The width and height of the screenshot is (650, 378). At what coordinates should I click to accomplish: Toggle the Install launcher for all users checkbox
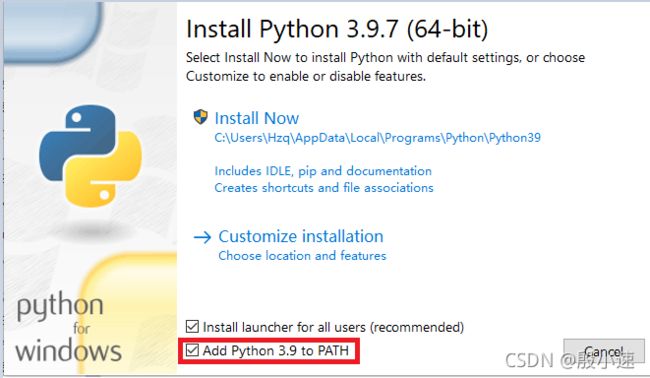coord(192,327)
